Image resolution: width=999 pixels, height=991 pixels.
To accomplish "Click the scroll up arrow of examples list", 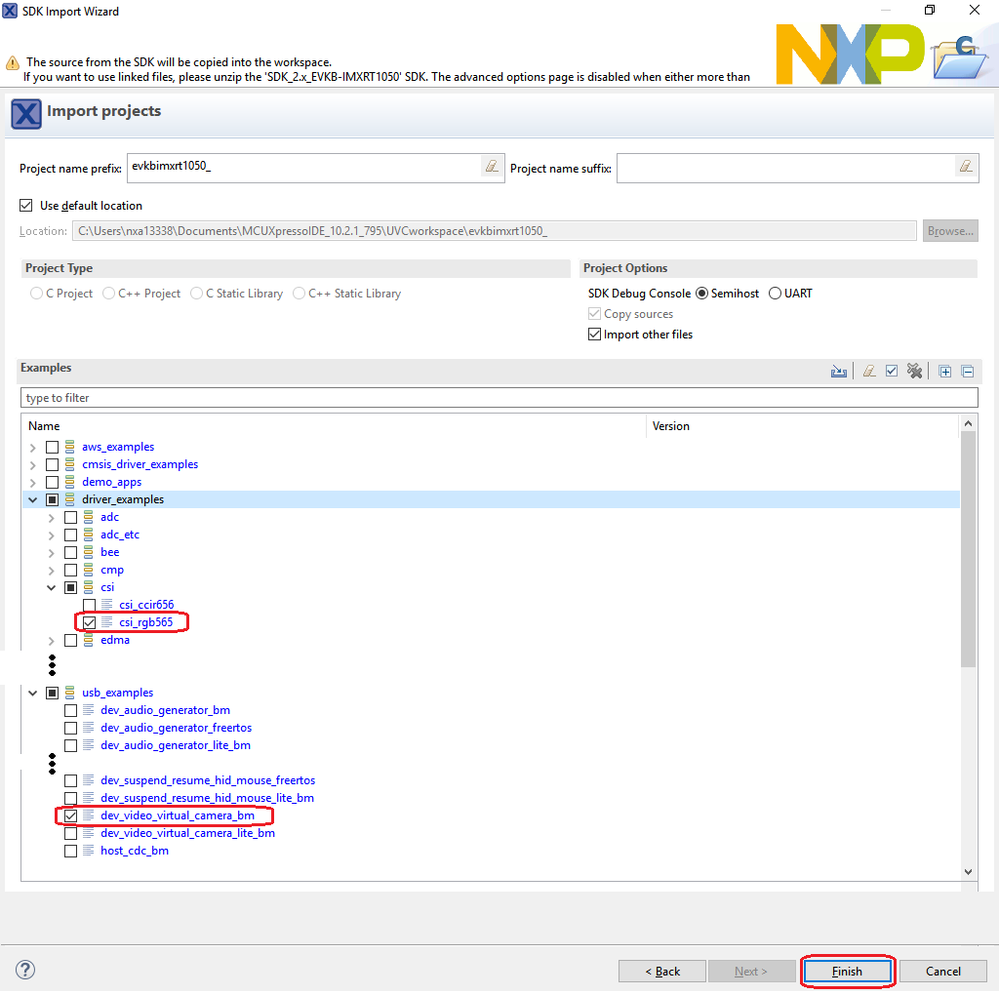I will tap(968, 424).
